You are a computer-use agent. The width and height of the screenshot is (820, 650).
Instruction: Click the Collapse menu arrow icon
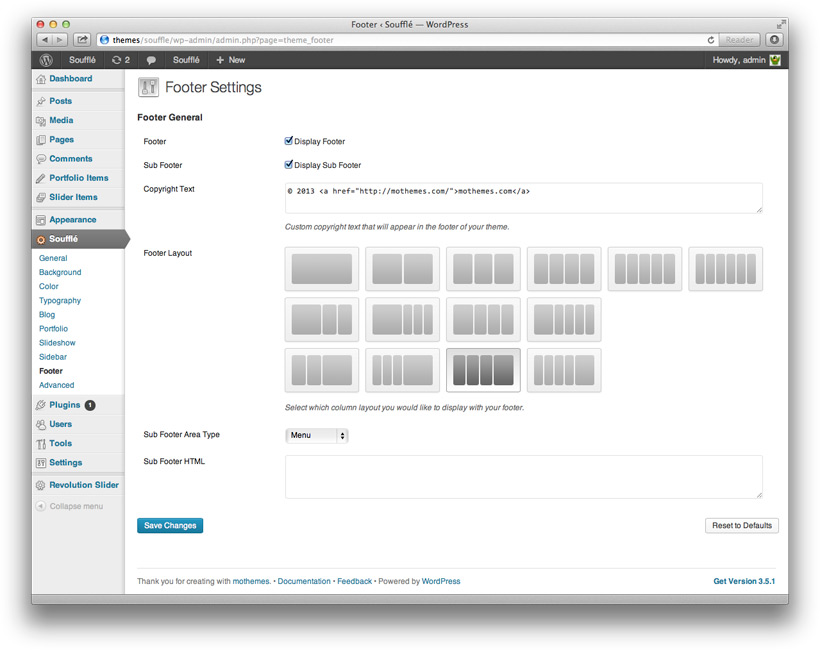pos(41,506)
